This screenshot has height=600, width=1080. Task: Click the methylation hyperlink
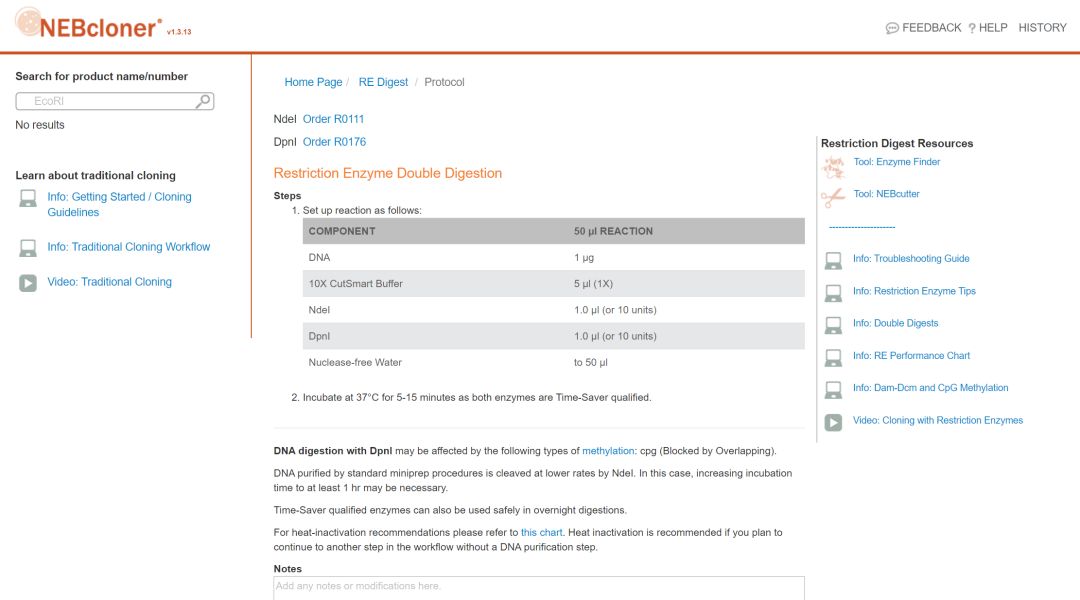(608, 451)
